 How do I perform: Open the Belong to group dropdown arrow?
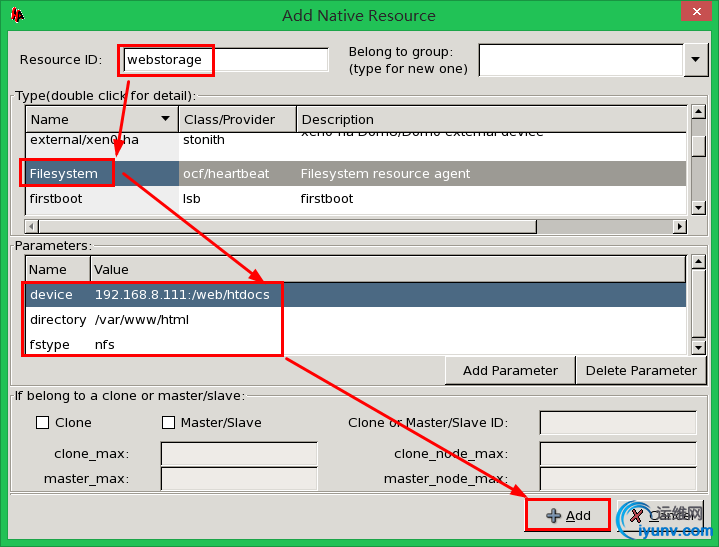pyautogui.click(x=696, y=60)
